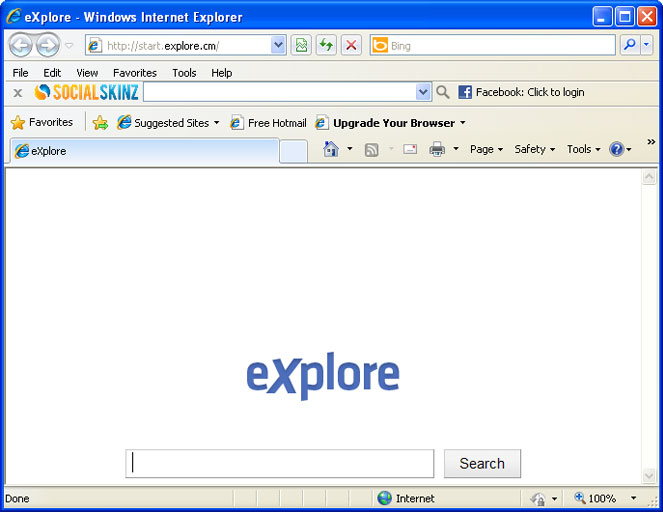Open Suggested Sites dropdown
The image size is (663, 512).
168,123
